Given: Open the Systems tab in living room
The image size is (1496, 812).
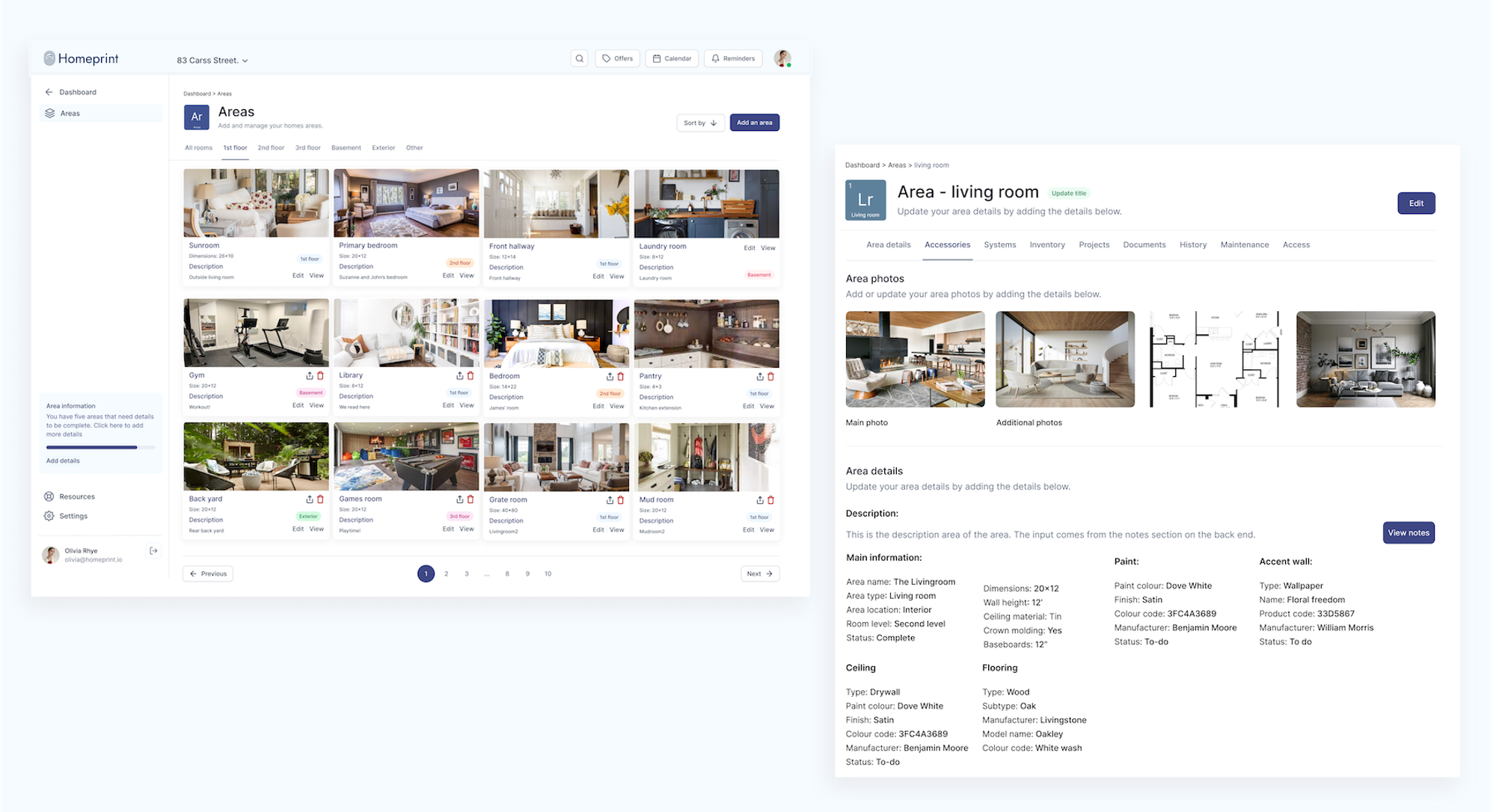Looking at the screenshot, I should [999, 245].
